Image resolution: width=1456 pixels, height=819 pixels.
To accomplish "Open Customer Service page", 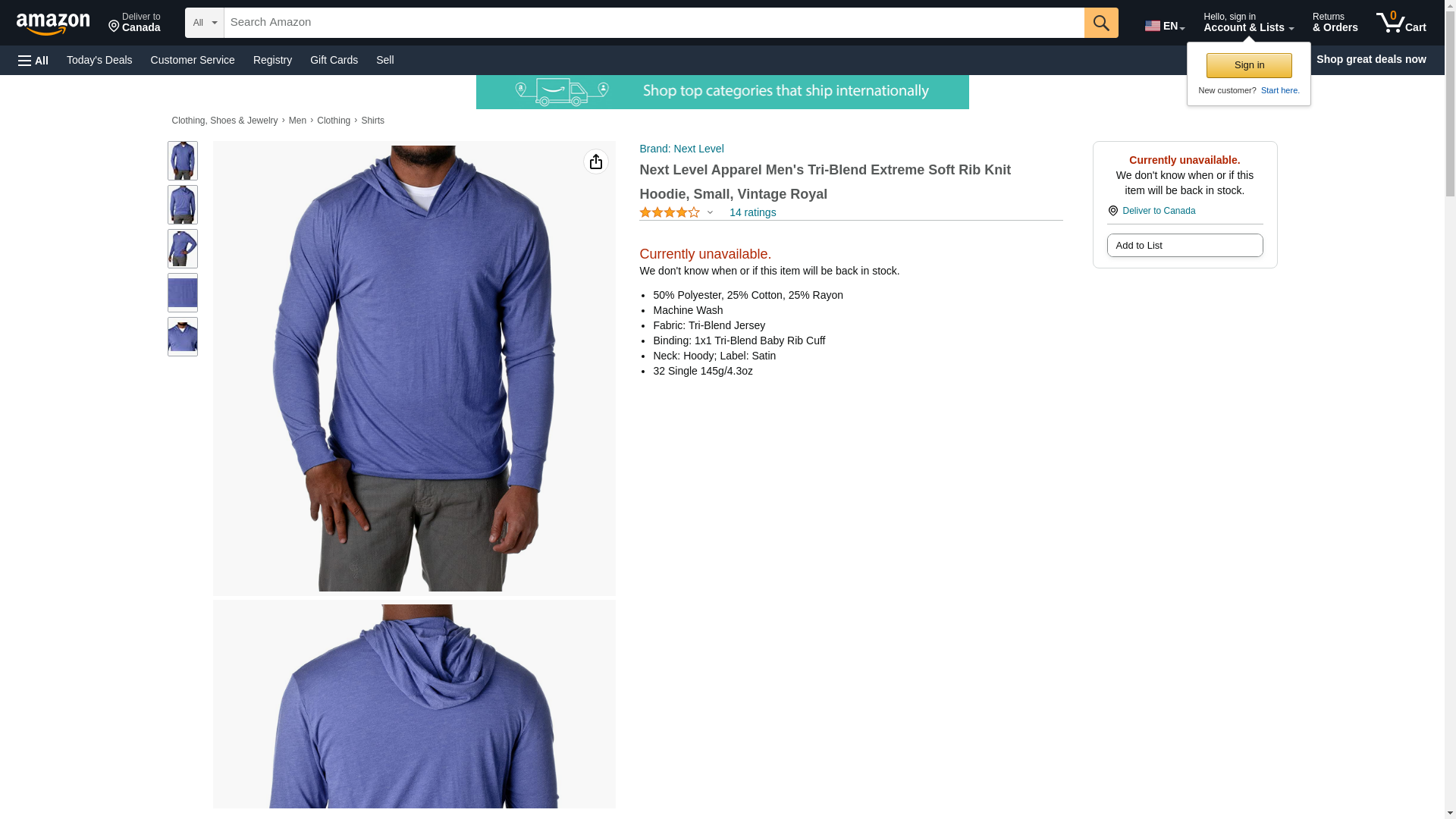I will (x=193, y=60).
